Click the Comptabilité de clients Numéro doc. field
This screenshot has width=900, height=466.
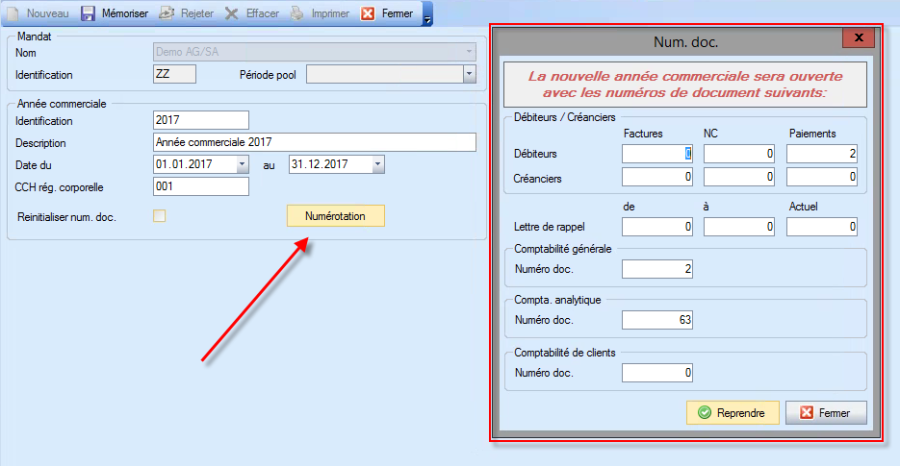(x=657, y=373)
